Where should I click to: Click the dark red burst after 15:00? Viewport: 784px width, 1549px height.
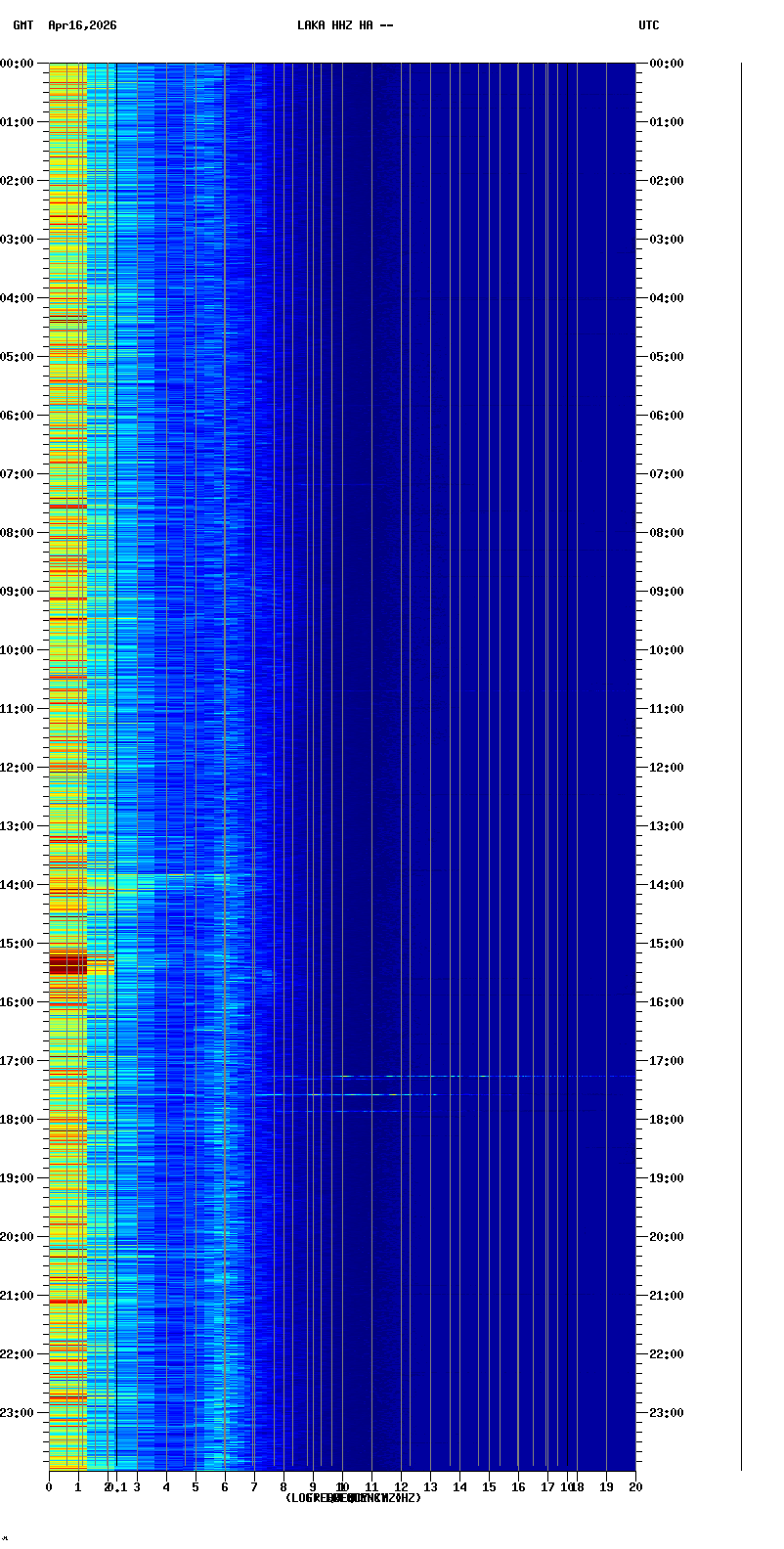pos(67,965)
